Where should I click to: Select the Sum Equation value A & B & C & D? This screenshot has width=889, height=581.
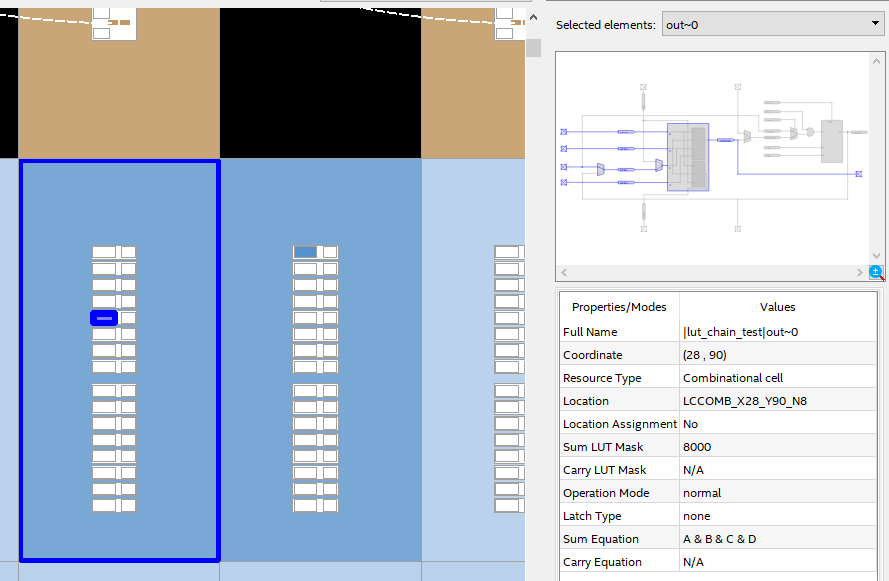[719, 539]
